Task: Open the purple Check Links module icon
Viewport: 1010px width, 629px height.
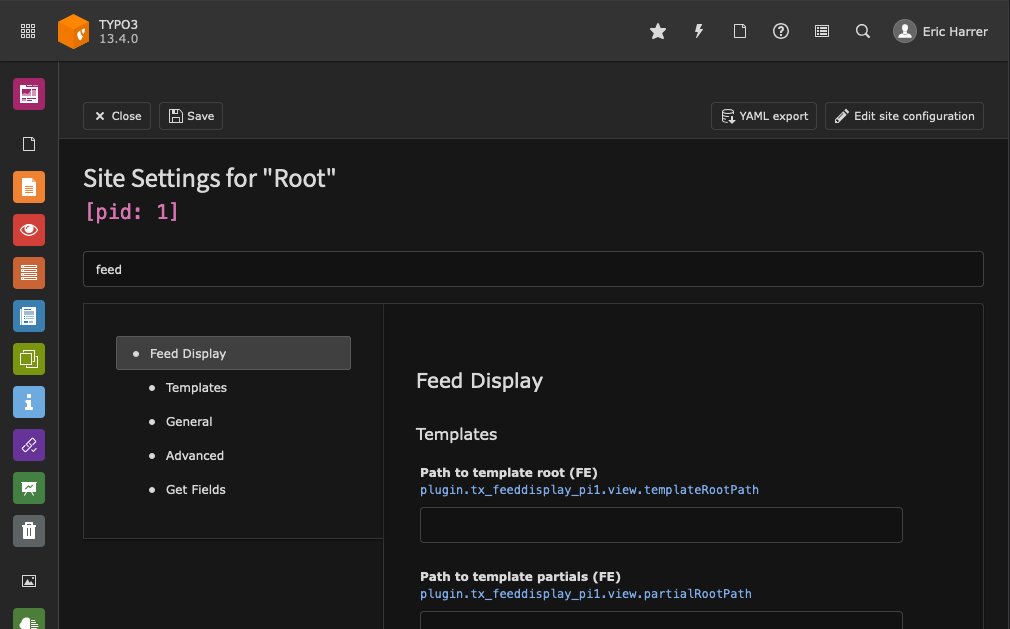Action: 29,445
